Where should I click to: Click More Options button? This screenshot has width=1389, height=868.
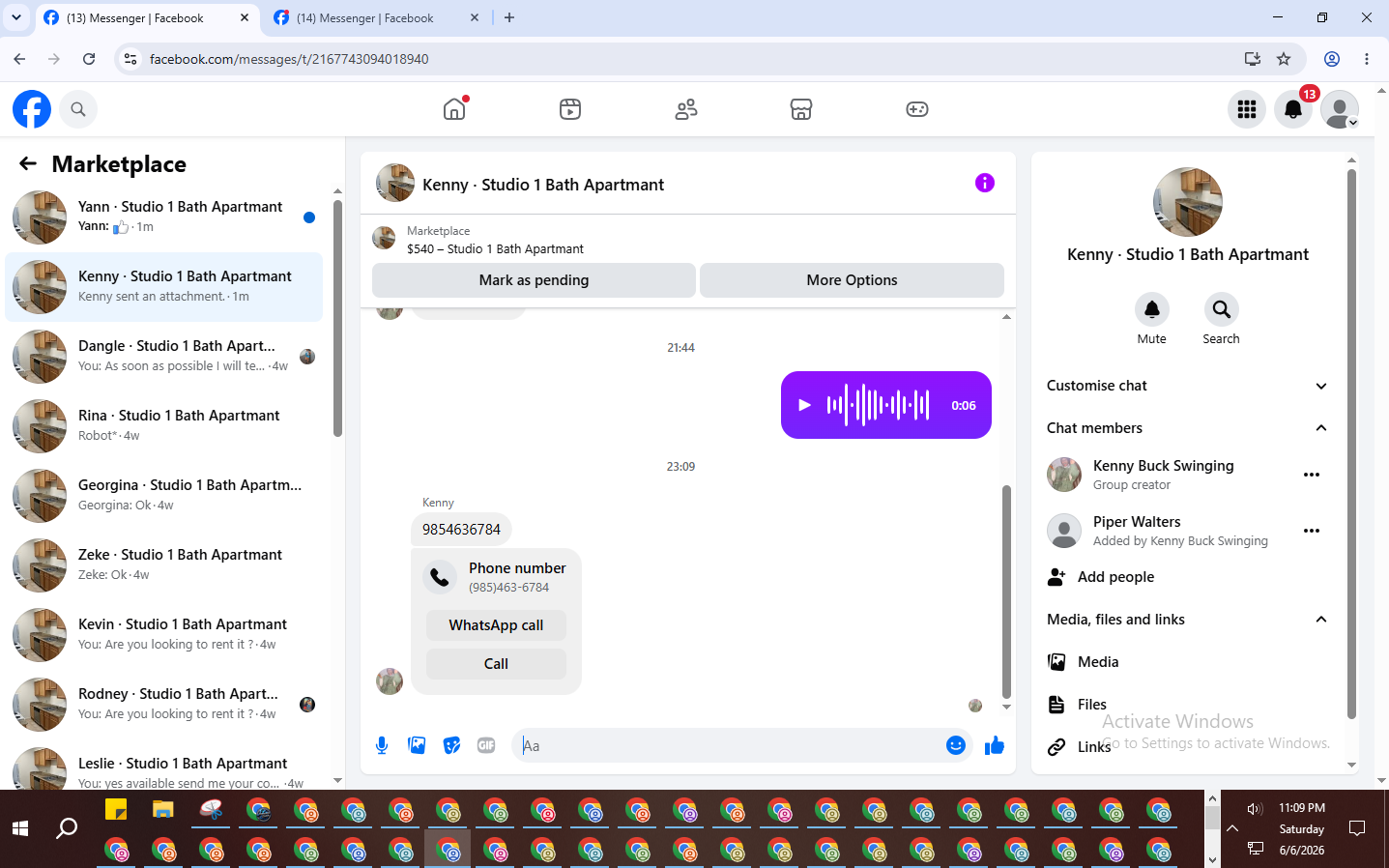point(852,280)
